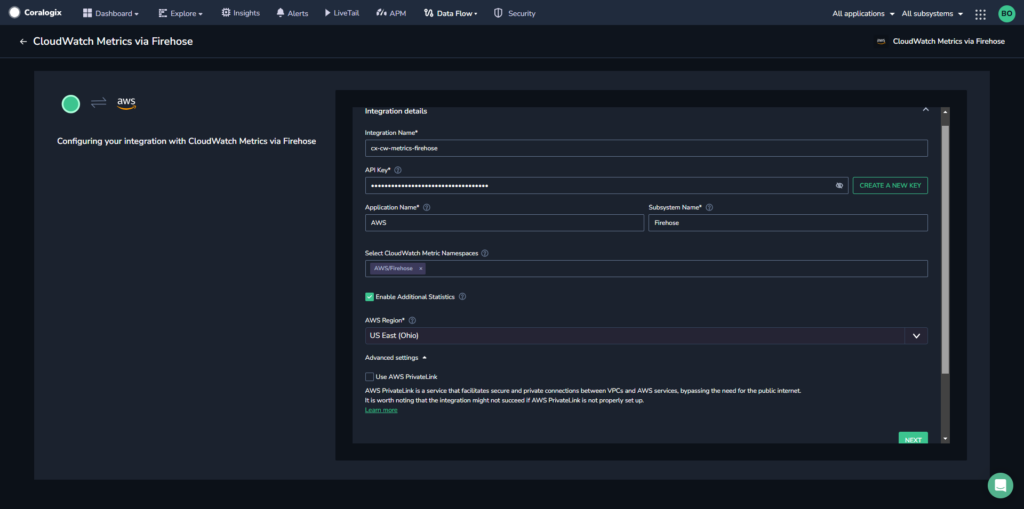Open the Learn more link

pyautogui.click(x=381, y=410)
